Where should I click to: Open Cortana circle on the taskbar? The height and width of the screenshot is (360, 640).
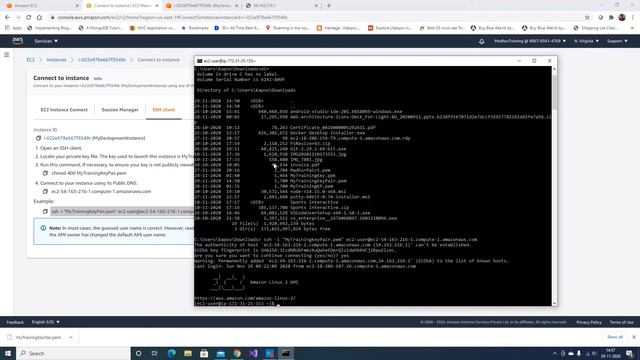[138, 353]
